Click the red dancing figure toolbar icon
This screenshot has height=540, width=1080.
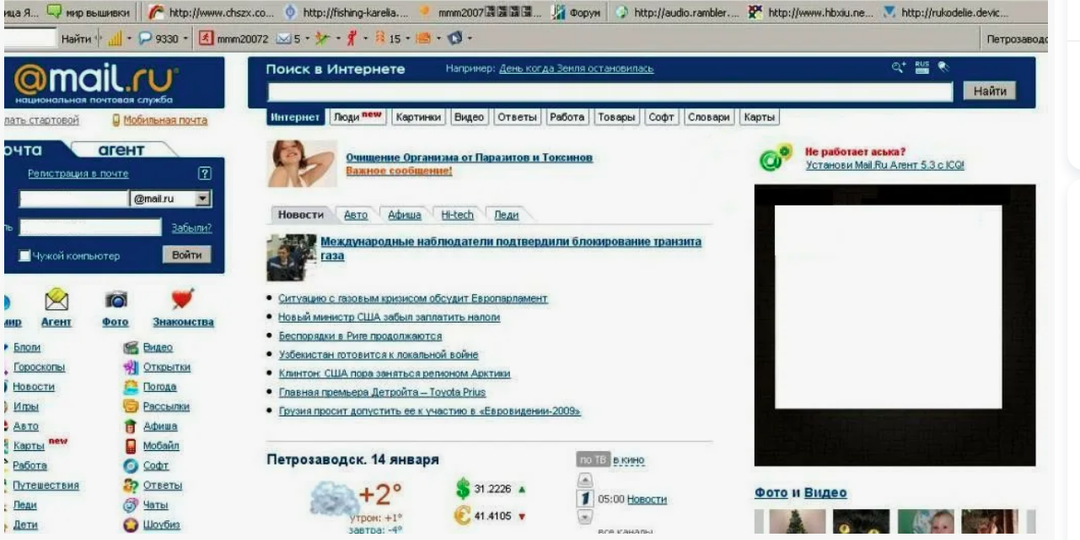coord(352,39)
